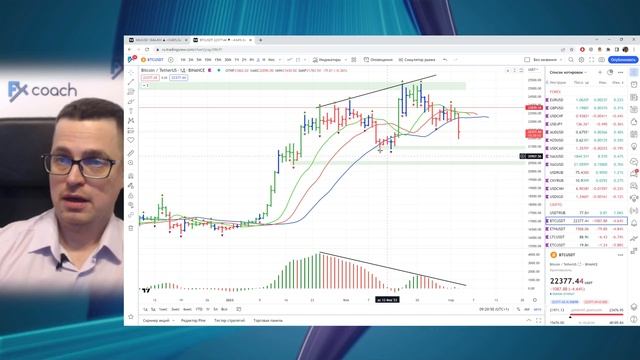Select the trend line drawing tool
This screenshot has width=640, height=360.
(x=131, y=82)
